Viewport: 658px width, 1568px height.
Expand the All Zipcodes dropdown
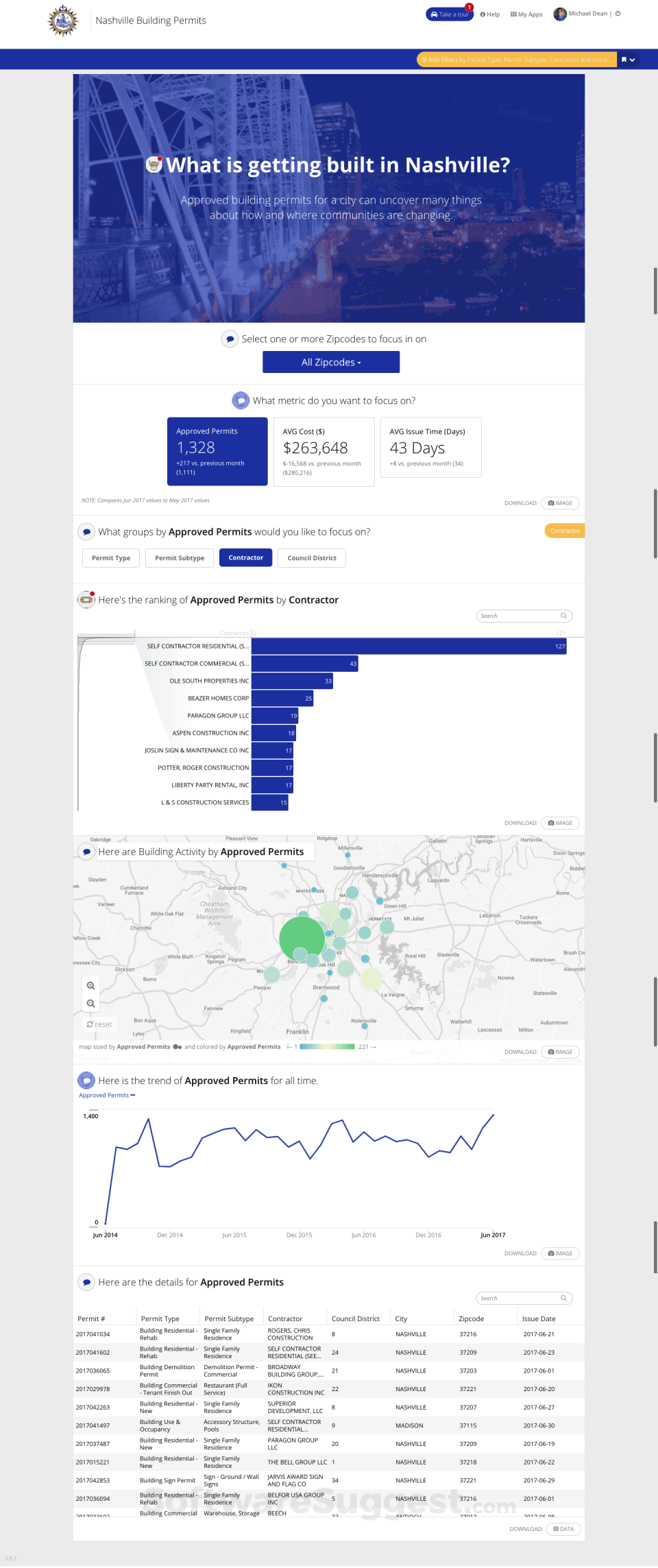[331, 362]
